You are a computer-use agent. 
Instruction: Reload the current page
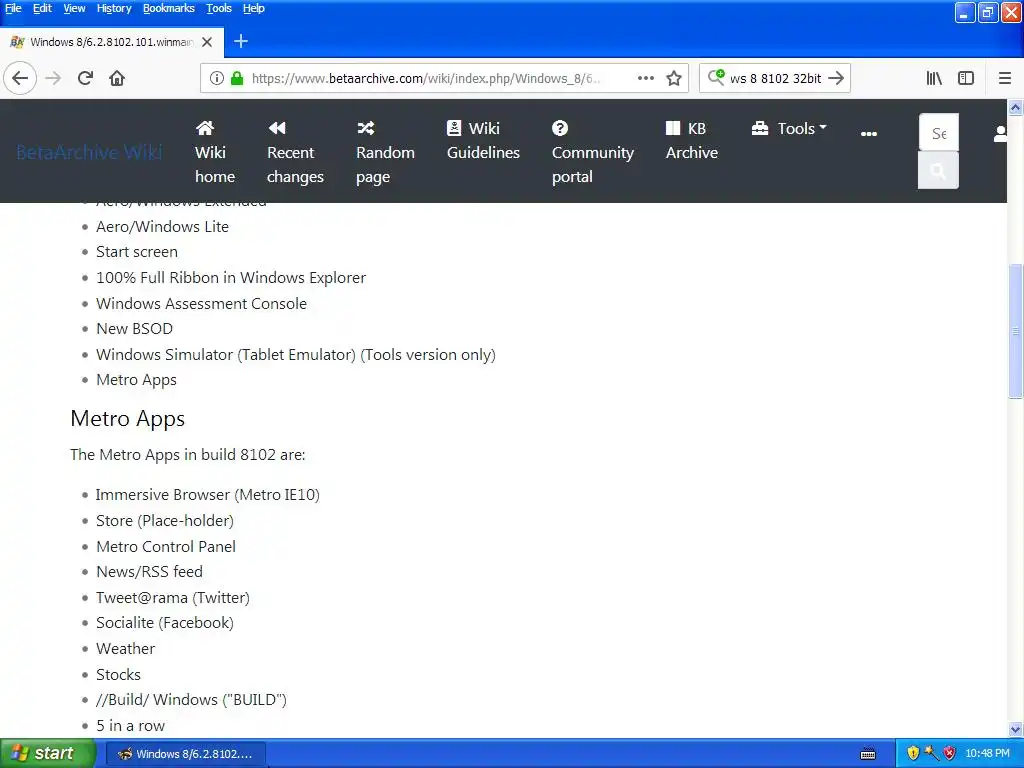tap(85, 78)
